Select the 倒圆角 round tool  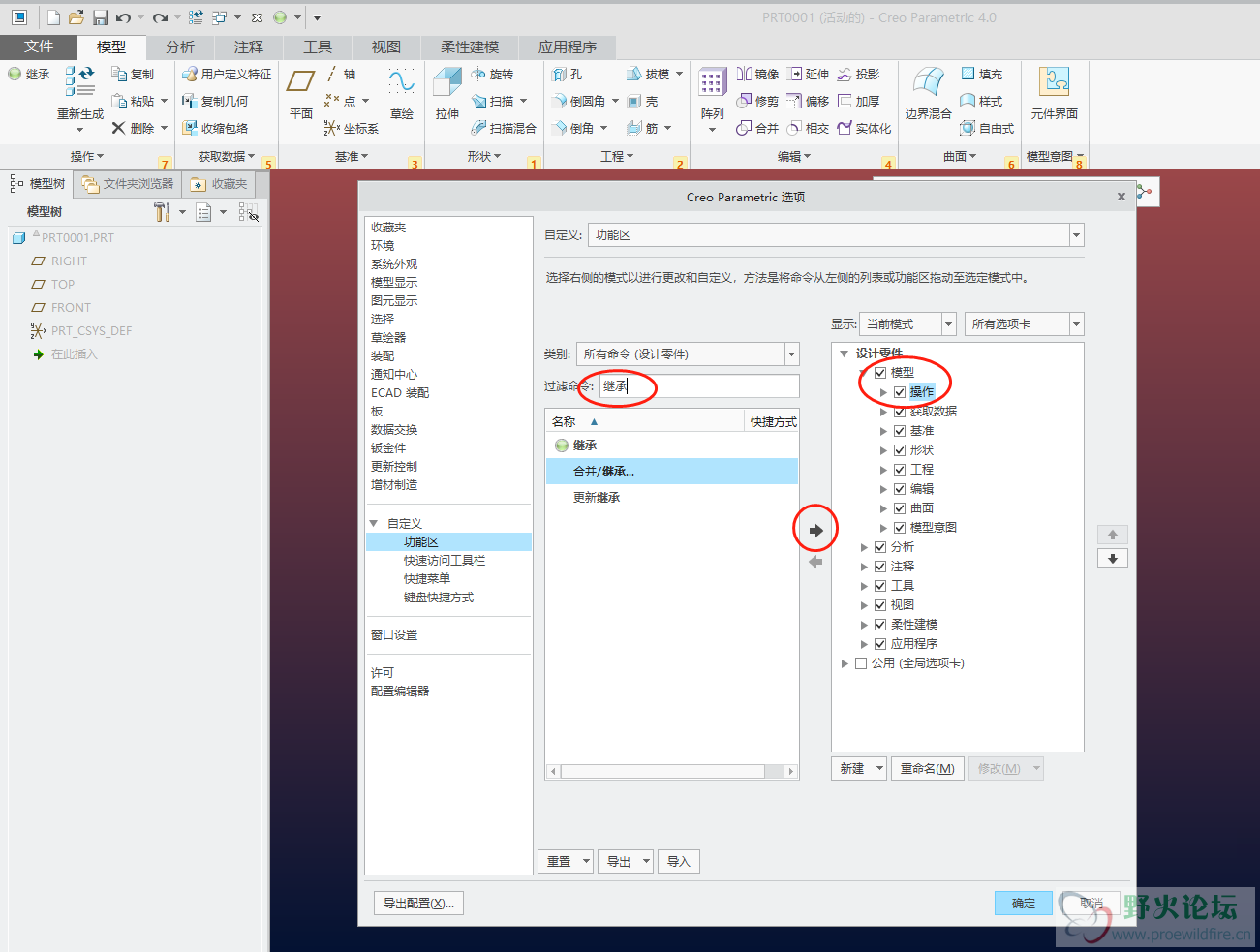tap(579, 101)
